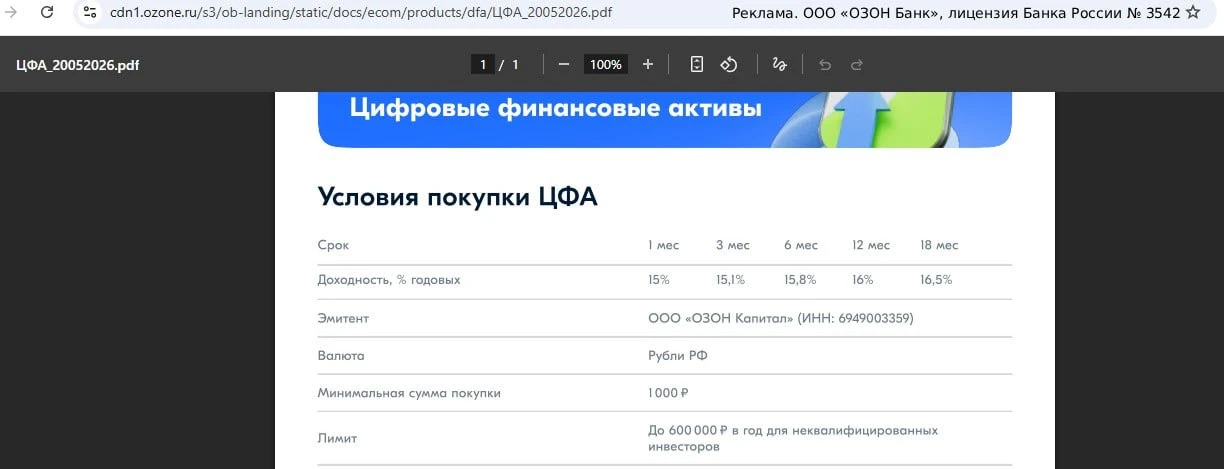1224x469 pixels.
Task: Click the 16% yield value
Action: (863, 280)
